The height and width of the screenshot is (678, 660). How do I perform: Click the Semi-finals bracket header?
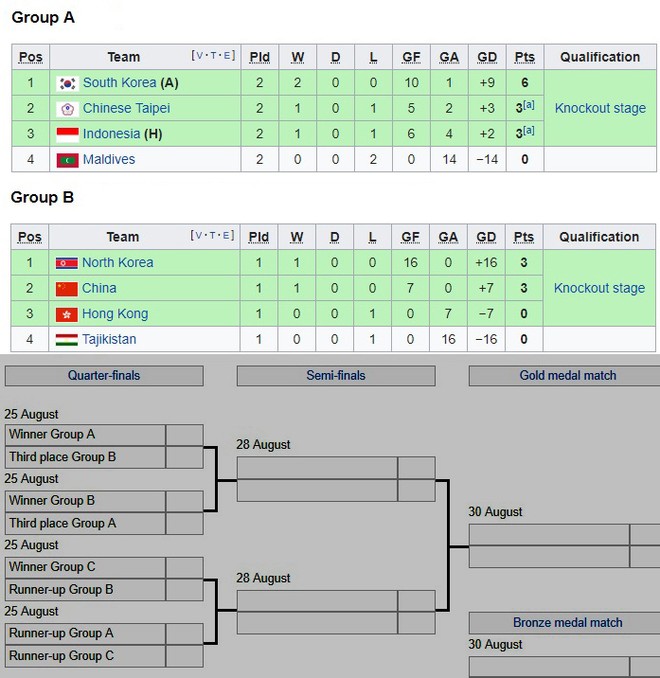pos(336,375)
